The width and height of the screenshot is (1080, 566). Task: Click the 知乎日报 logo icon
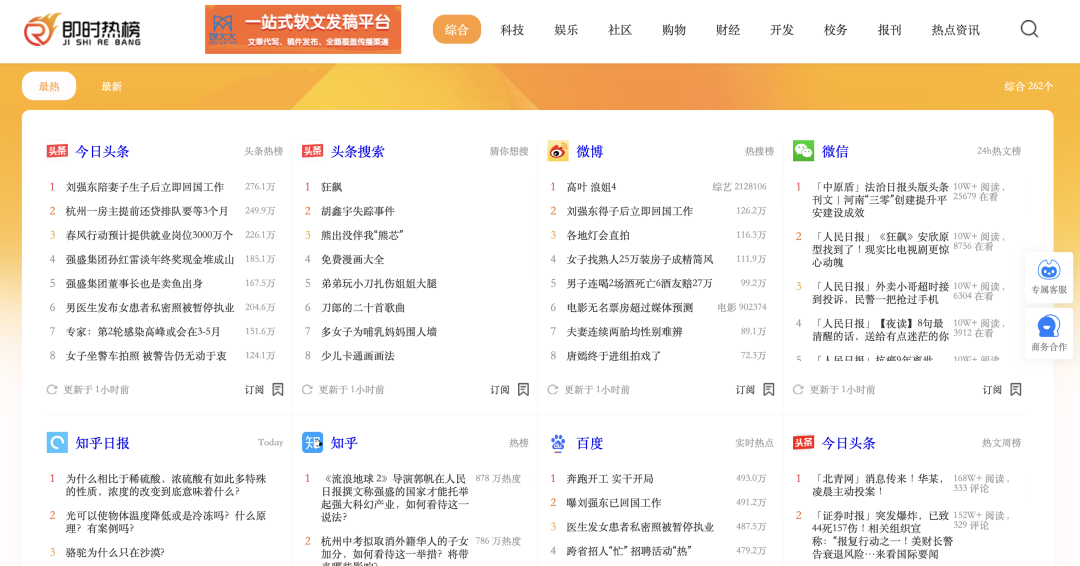click(57, 442)
